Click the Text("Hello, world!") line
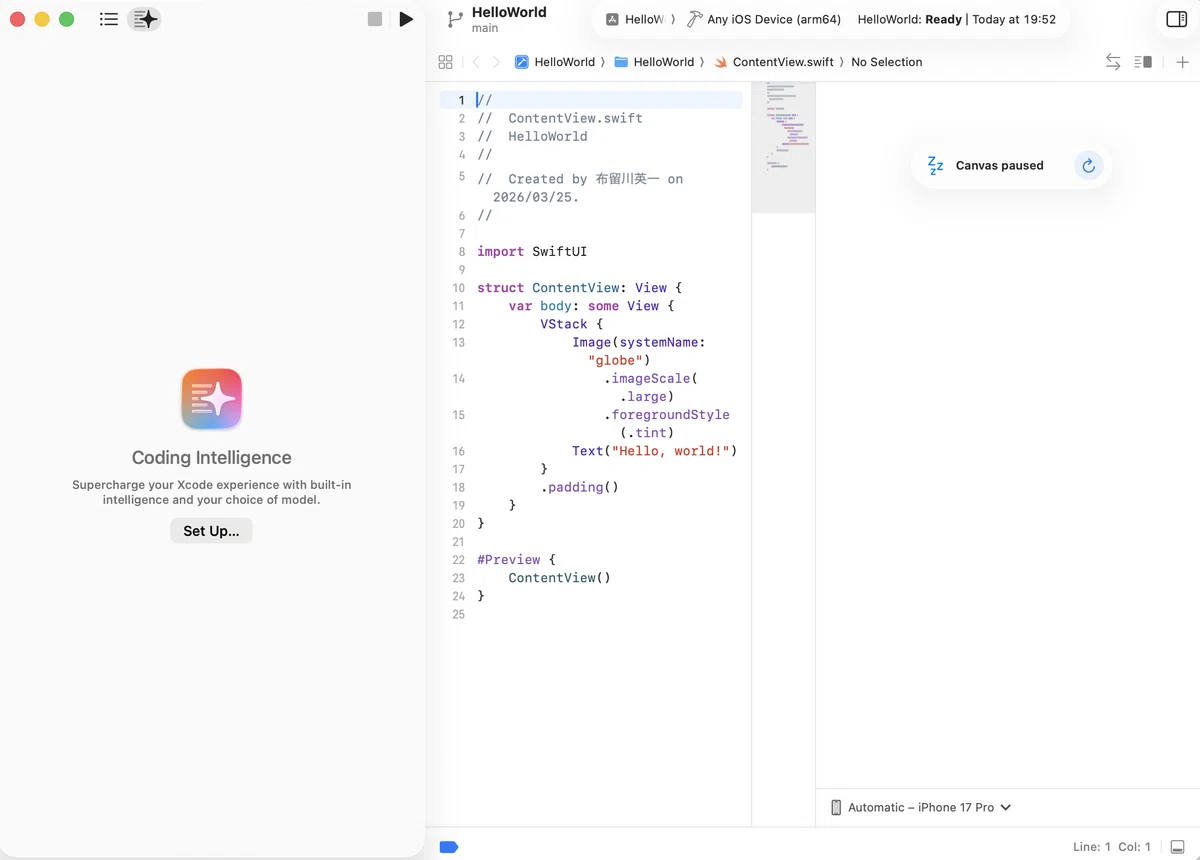This screenshot has height=860, width=1200. (654, 451)
